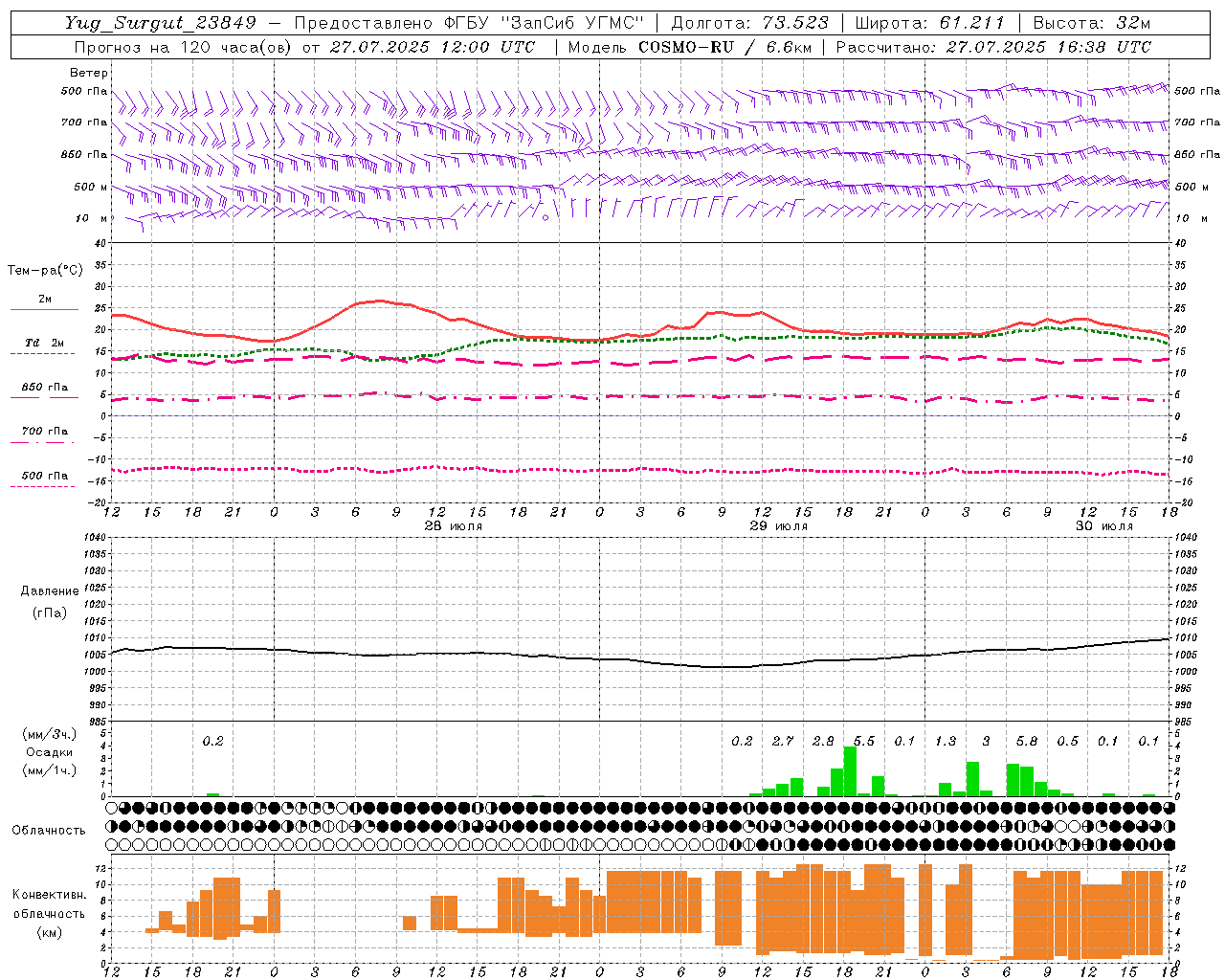Click 'Рассчитано: 27.07.2025 16:38 UTC' timestamp

993,47
